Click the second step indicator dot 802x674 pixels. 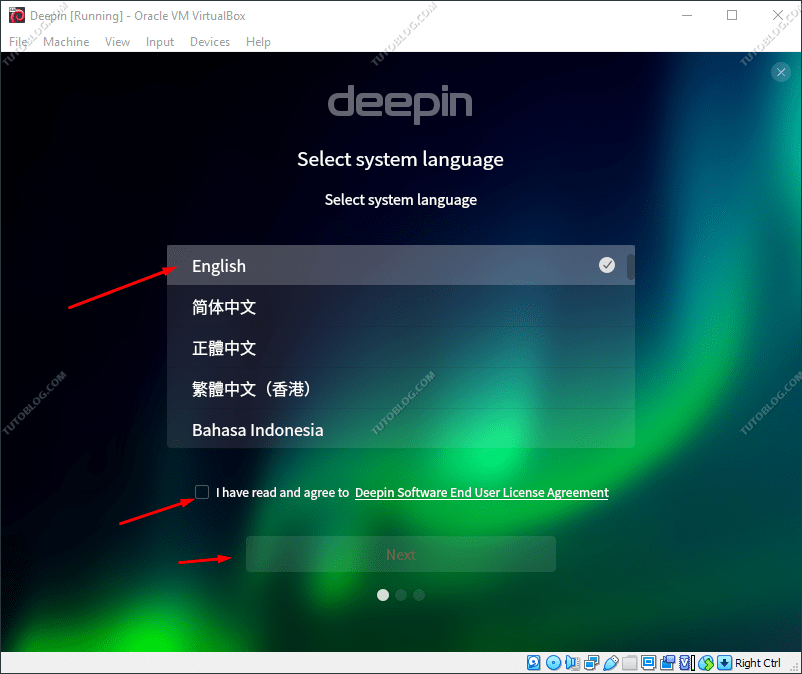click(x=401, y=595)
